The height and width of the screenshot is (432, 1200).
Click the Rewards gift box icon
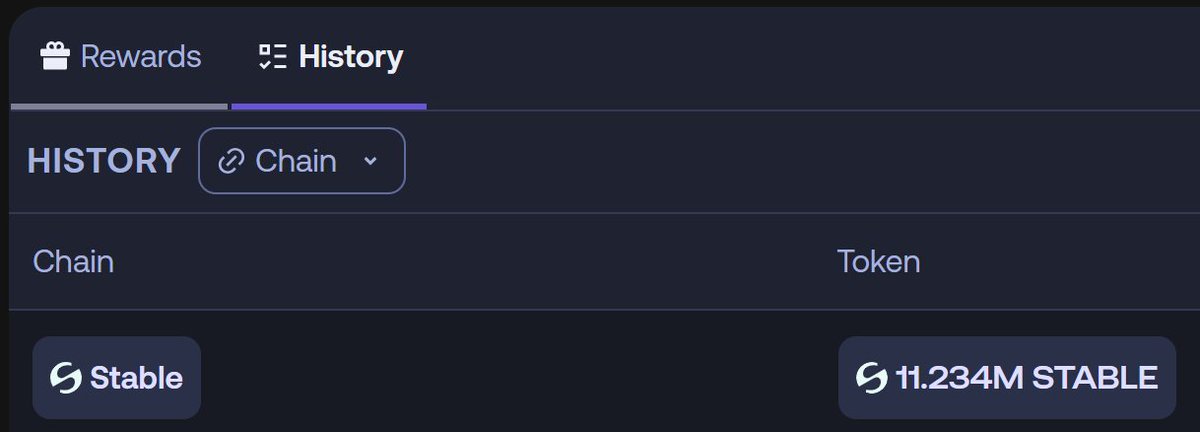click(x=55, y=56)
